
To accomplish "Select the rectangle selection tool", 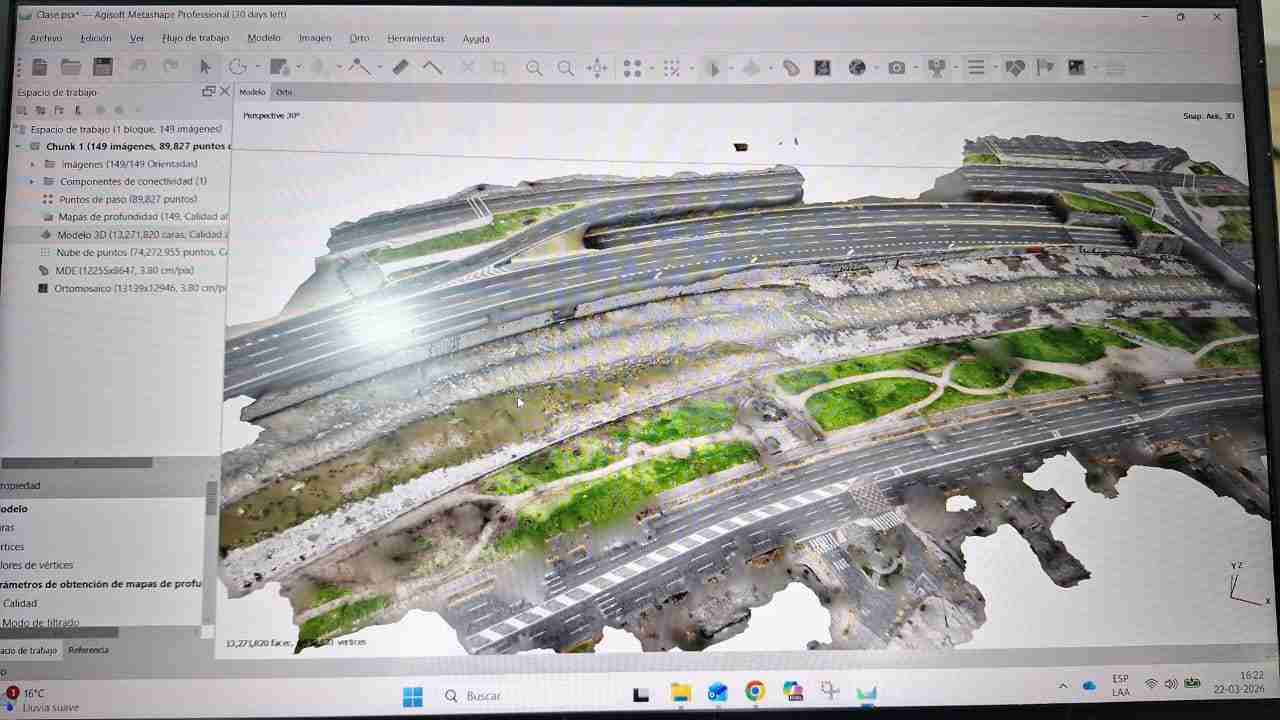I will pos(280,67).
